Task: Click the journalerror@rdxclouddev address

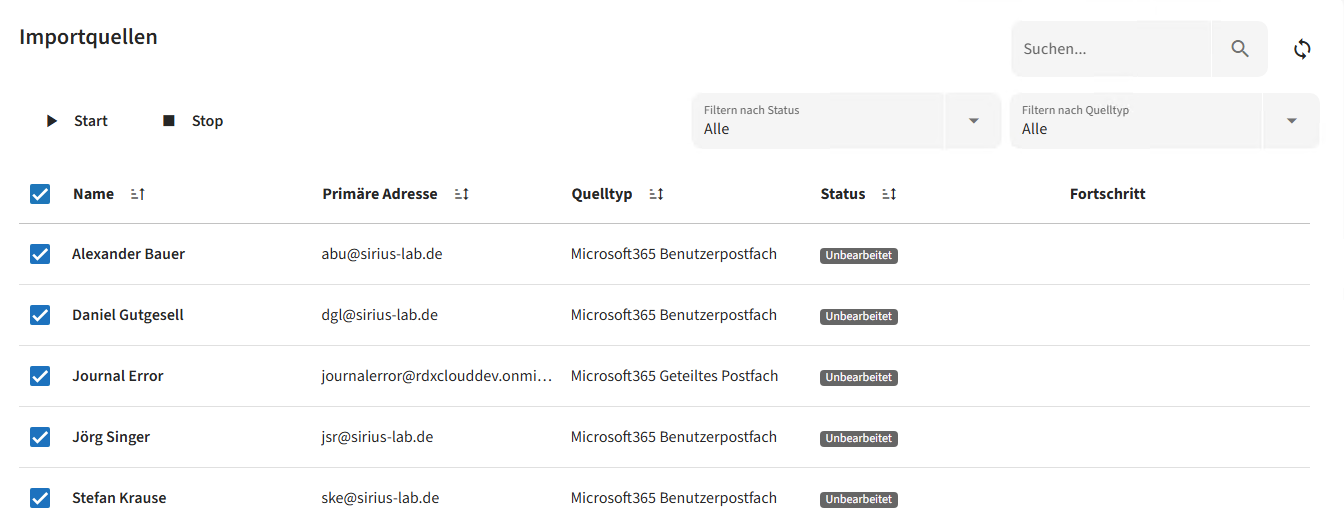Action: [x=437, y=376]
